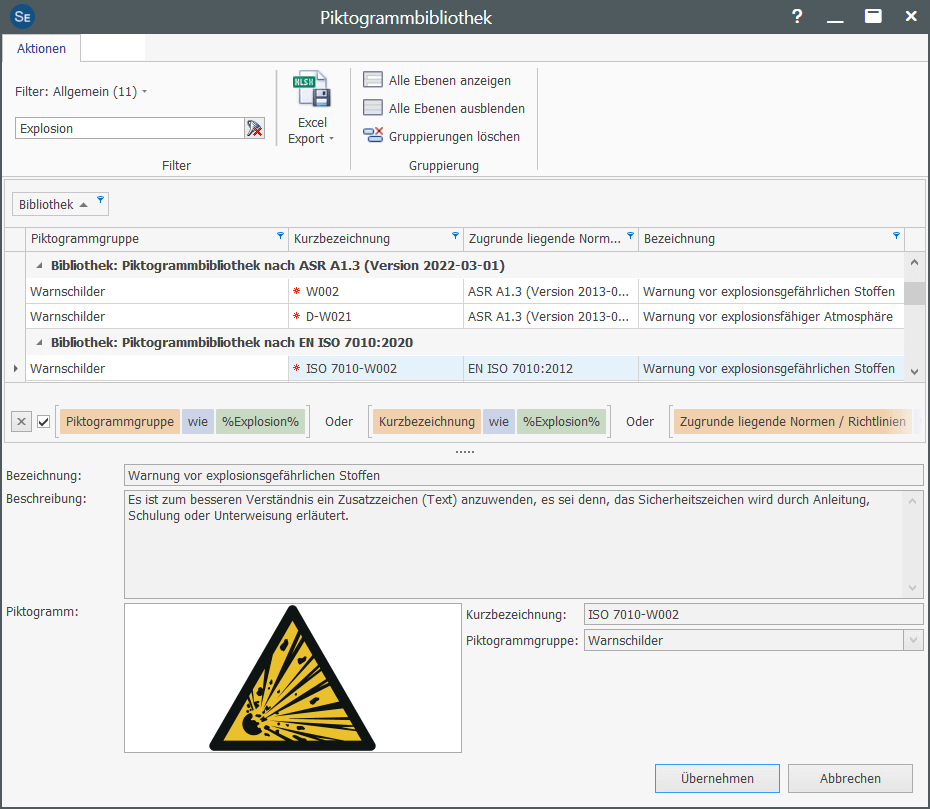Click the Alle Ebenen ausblenden icon

coord(373,108)
